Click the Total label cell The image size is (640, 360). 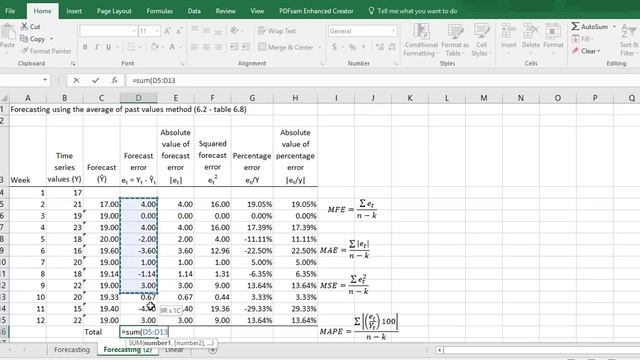click(102, 332)
